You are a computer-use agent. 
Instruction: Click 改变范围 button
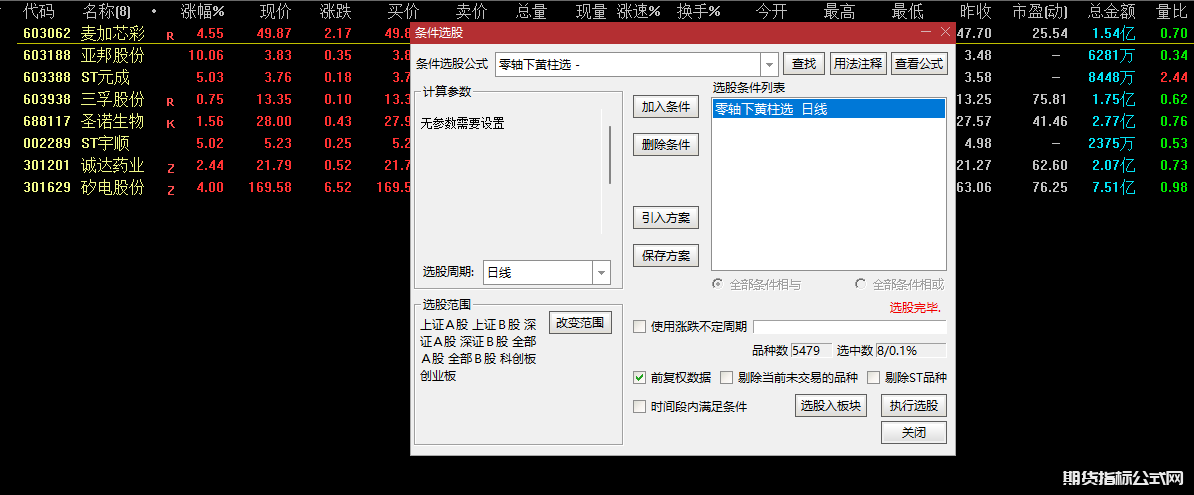click(580, 322)
